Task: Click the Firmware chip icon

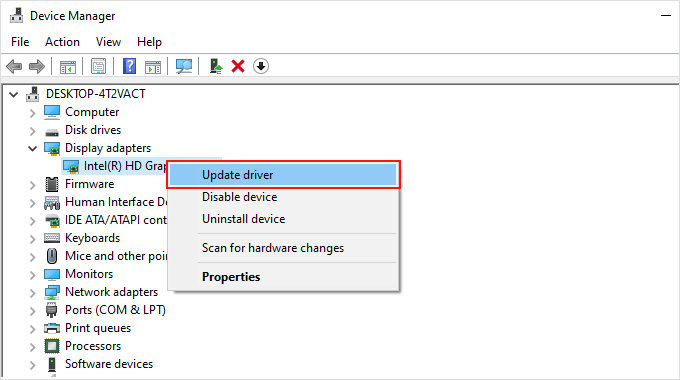Action: tap(52, 184)
